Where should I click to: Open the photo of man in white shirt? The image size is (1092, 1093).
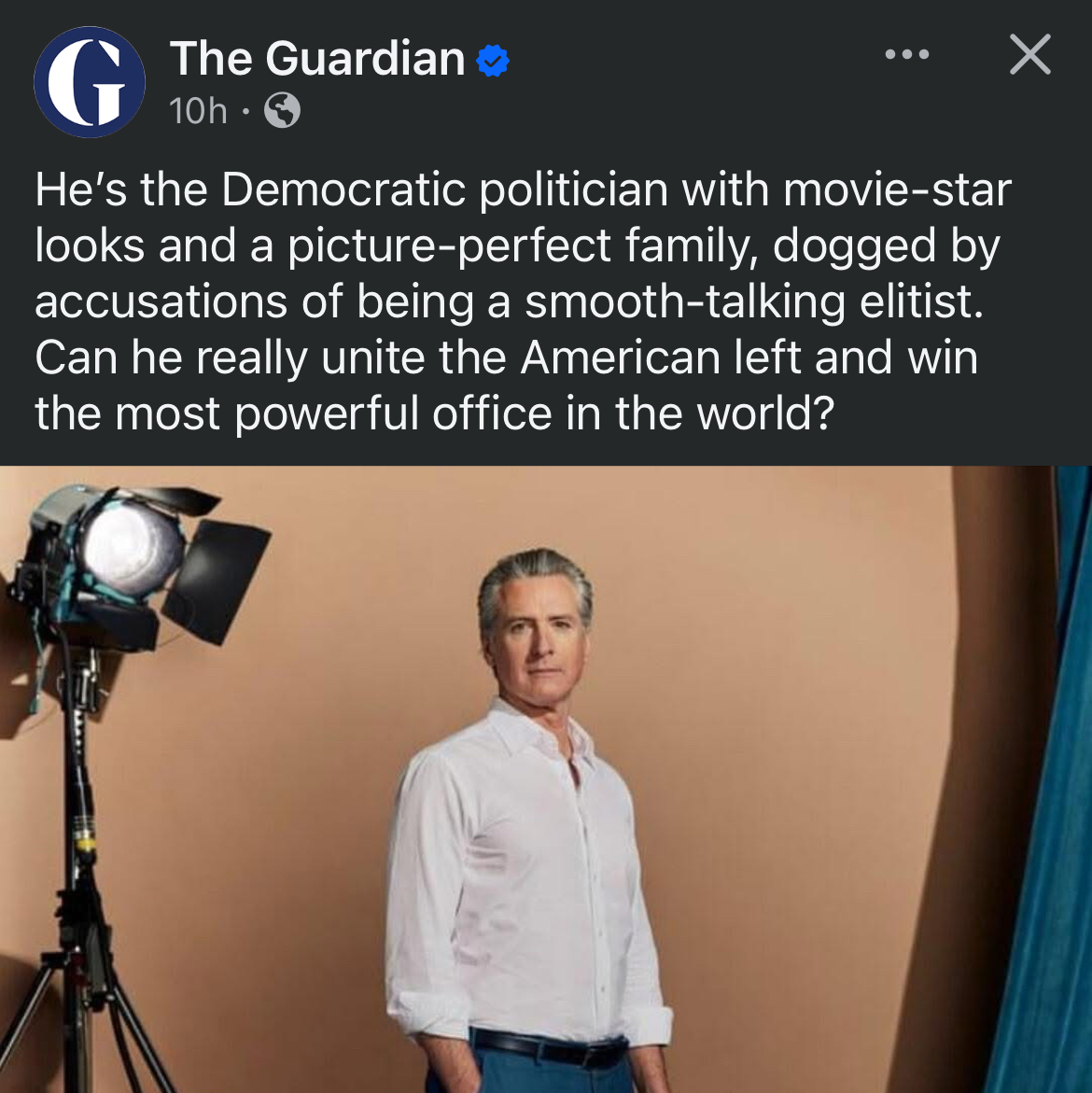[546, 778]
